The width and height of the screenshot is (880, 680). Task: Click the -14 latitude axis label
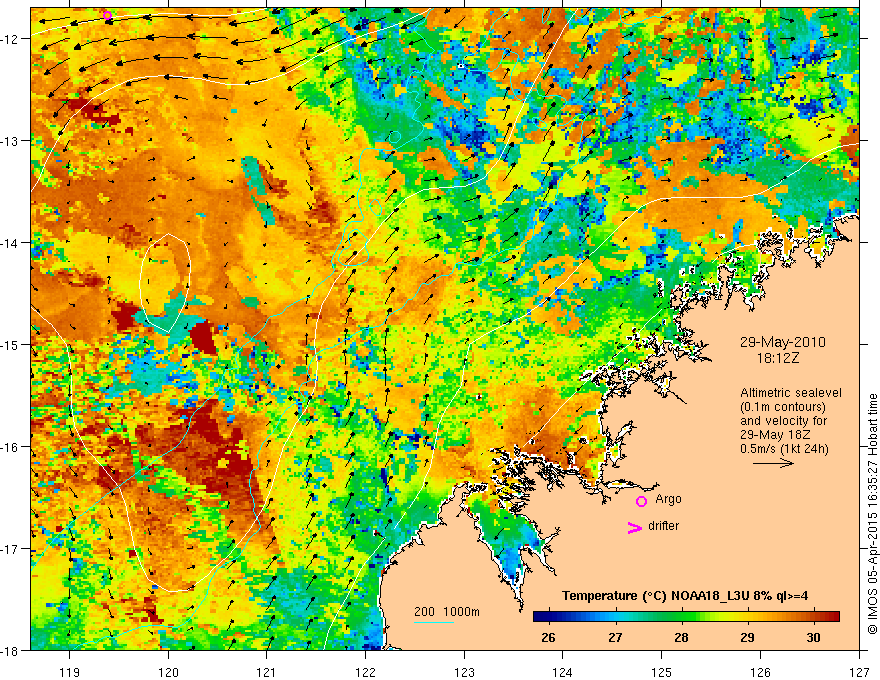[x=12, y=243]
